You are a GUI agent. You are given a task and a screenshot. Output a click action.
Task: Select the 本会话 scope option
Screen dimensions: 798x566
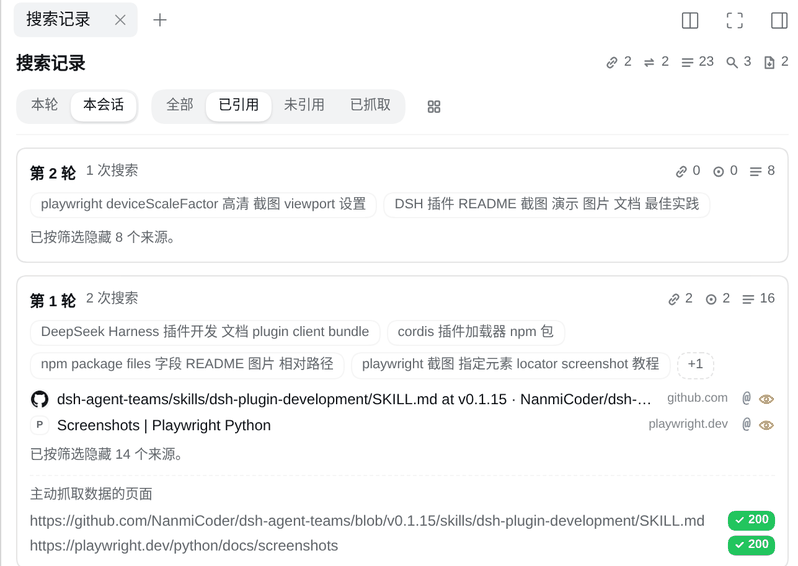103,105
